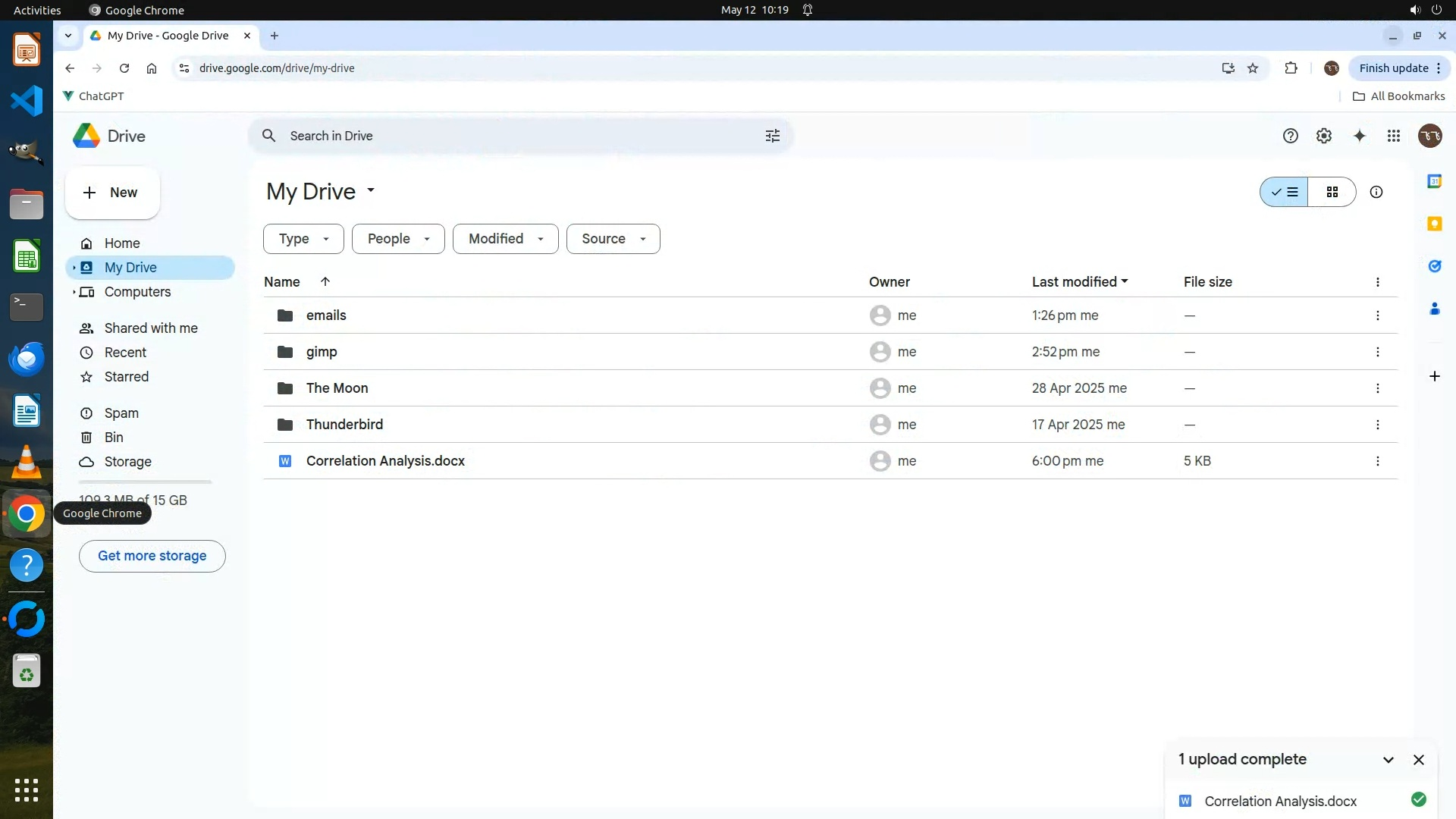Switch to list layout view

1285,192
